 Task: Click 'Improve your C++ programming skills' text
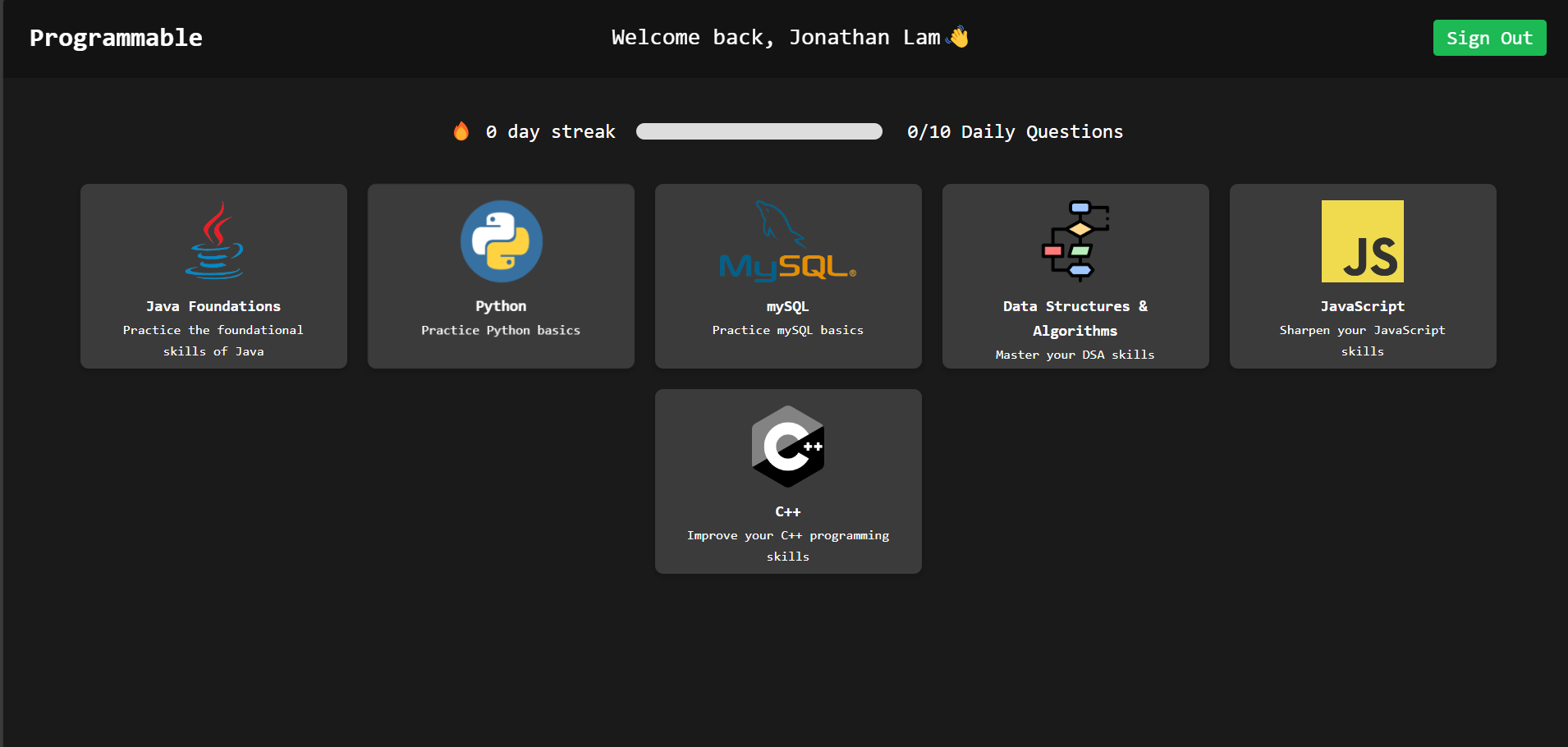tap(788, 546)
